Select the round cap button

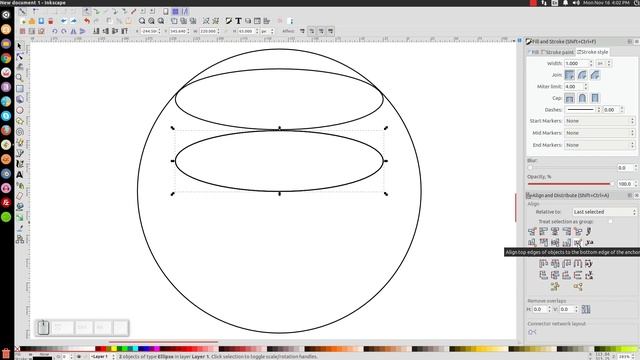pyautogui.click(x=582, y=98)
